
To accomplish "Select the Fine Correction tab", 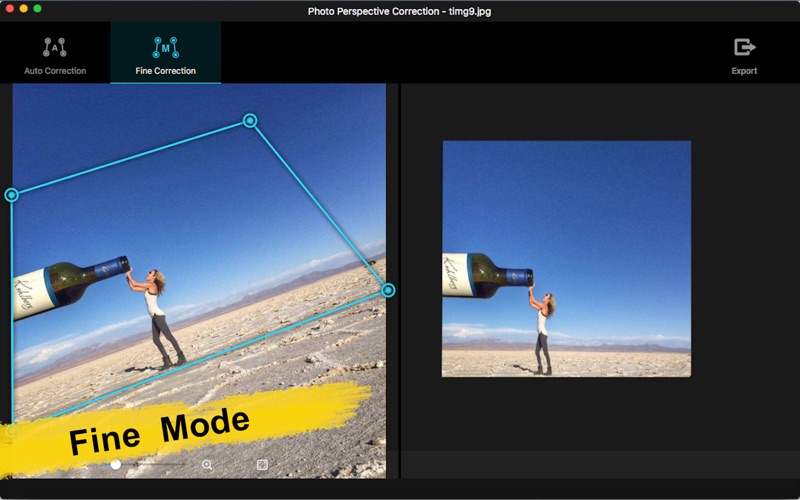I will tap(165, 55).
